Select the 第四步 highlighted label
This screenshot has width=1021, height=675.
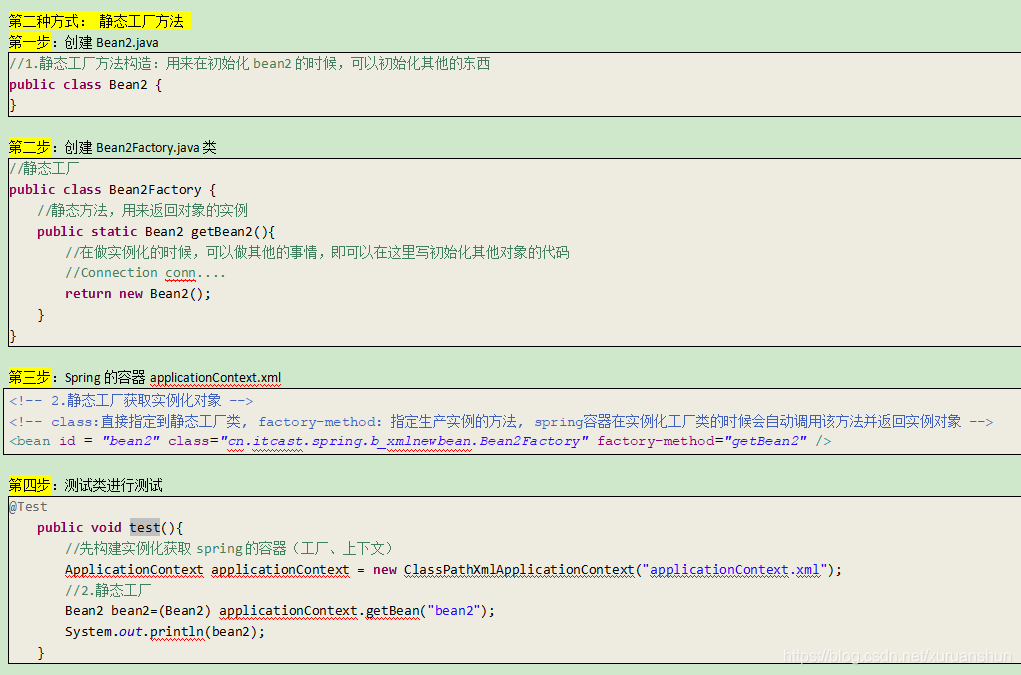click(x=28, y=485)
